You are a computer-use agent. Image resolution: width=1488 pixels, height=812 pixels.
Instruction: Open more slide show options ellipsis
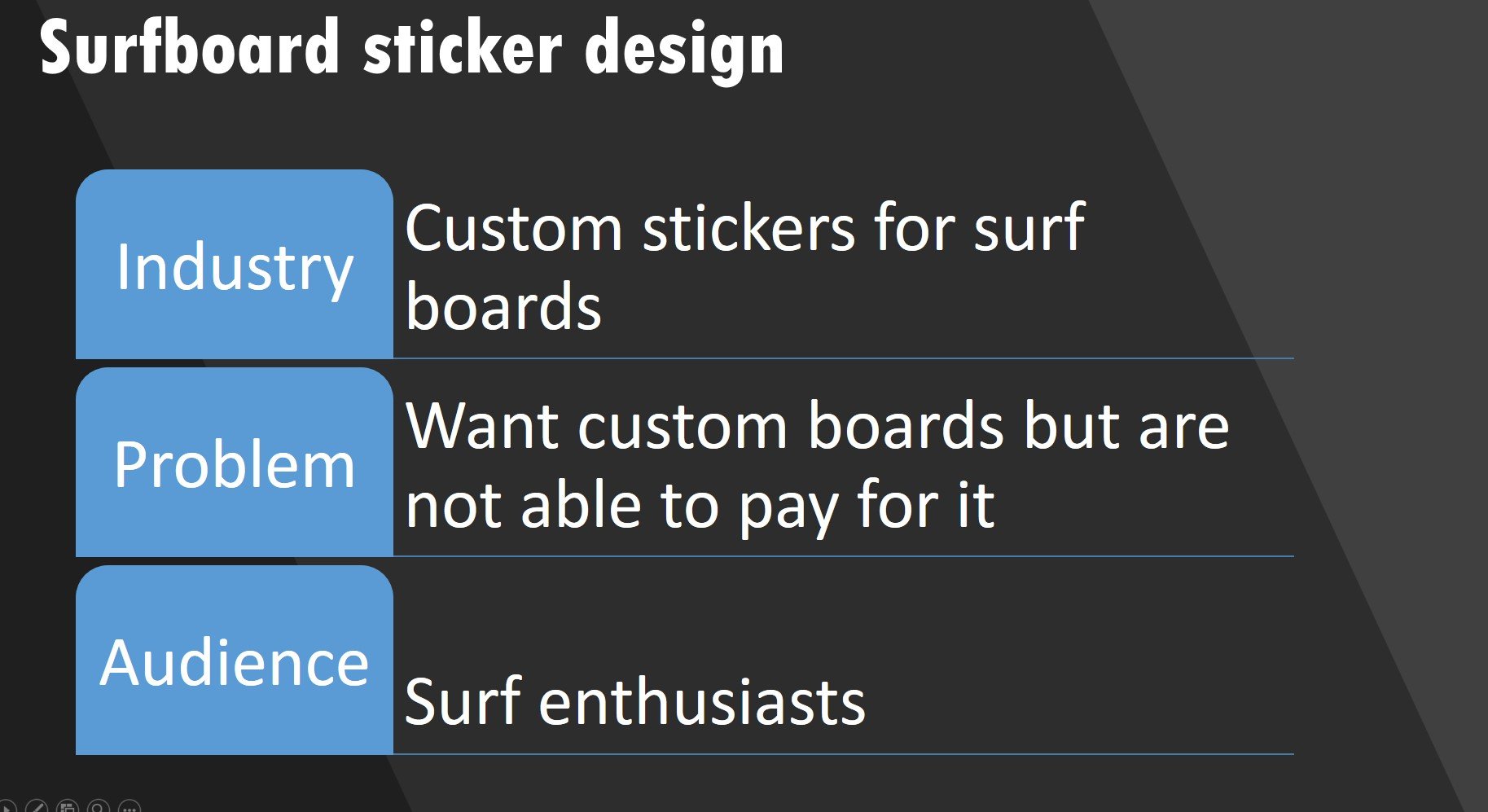[x=129, y=807]
